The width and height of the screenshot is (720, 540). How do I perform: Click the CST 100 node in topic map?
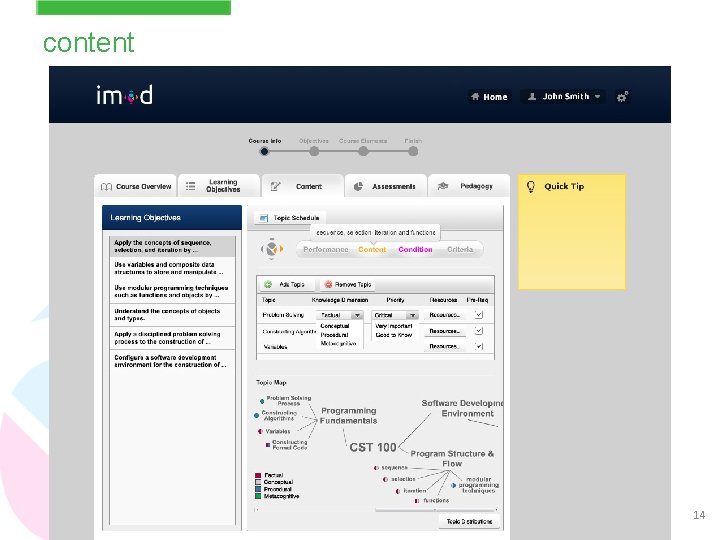373,447
